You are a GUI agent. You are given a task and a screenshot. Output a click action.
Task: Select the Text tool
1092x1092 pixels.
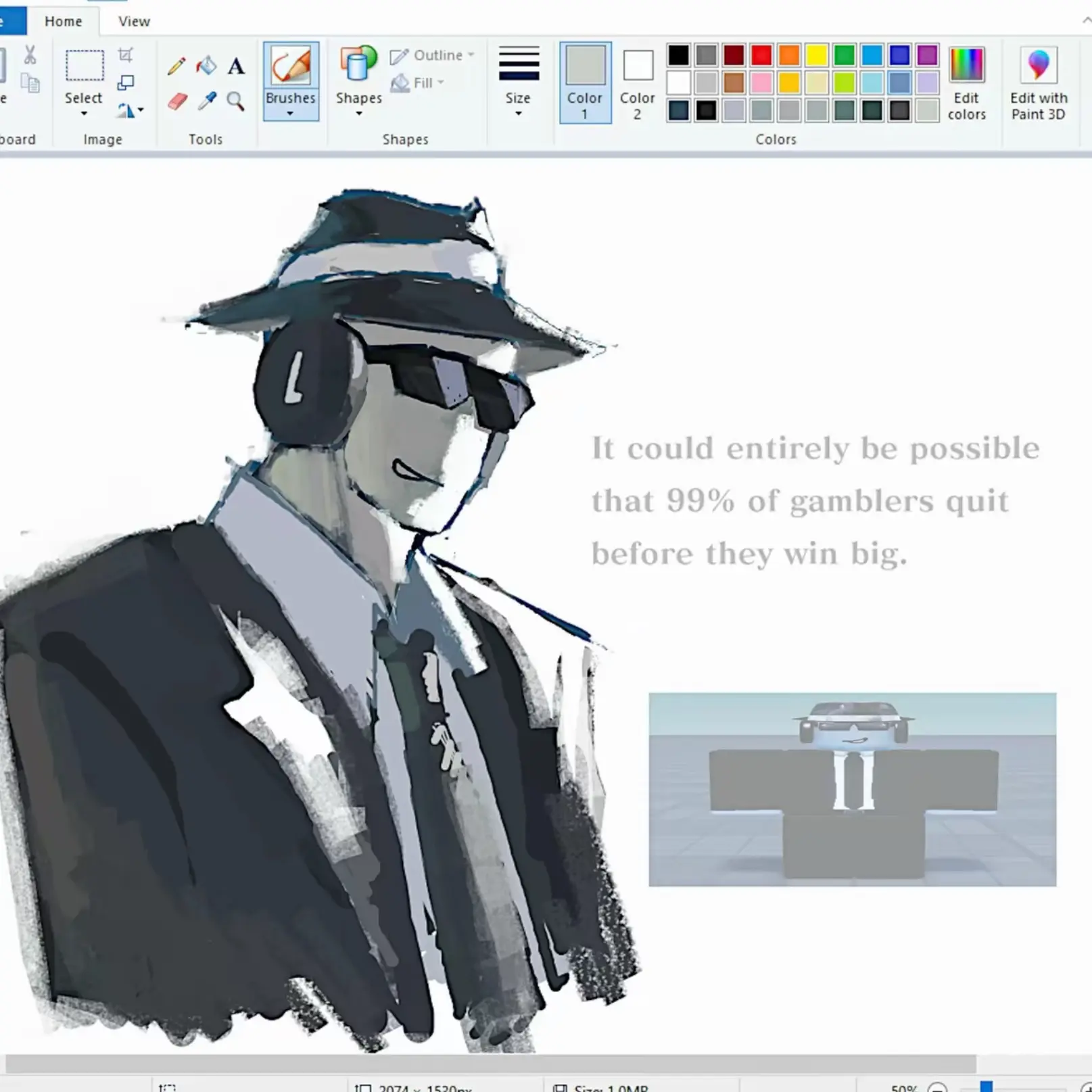(236, 66)
